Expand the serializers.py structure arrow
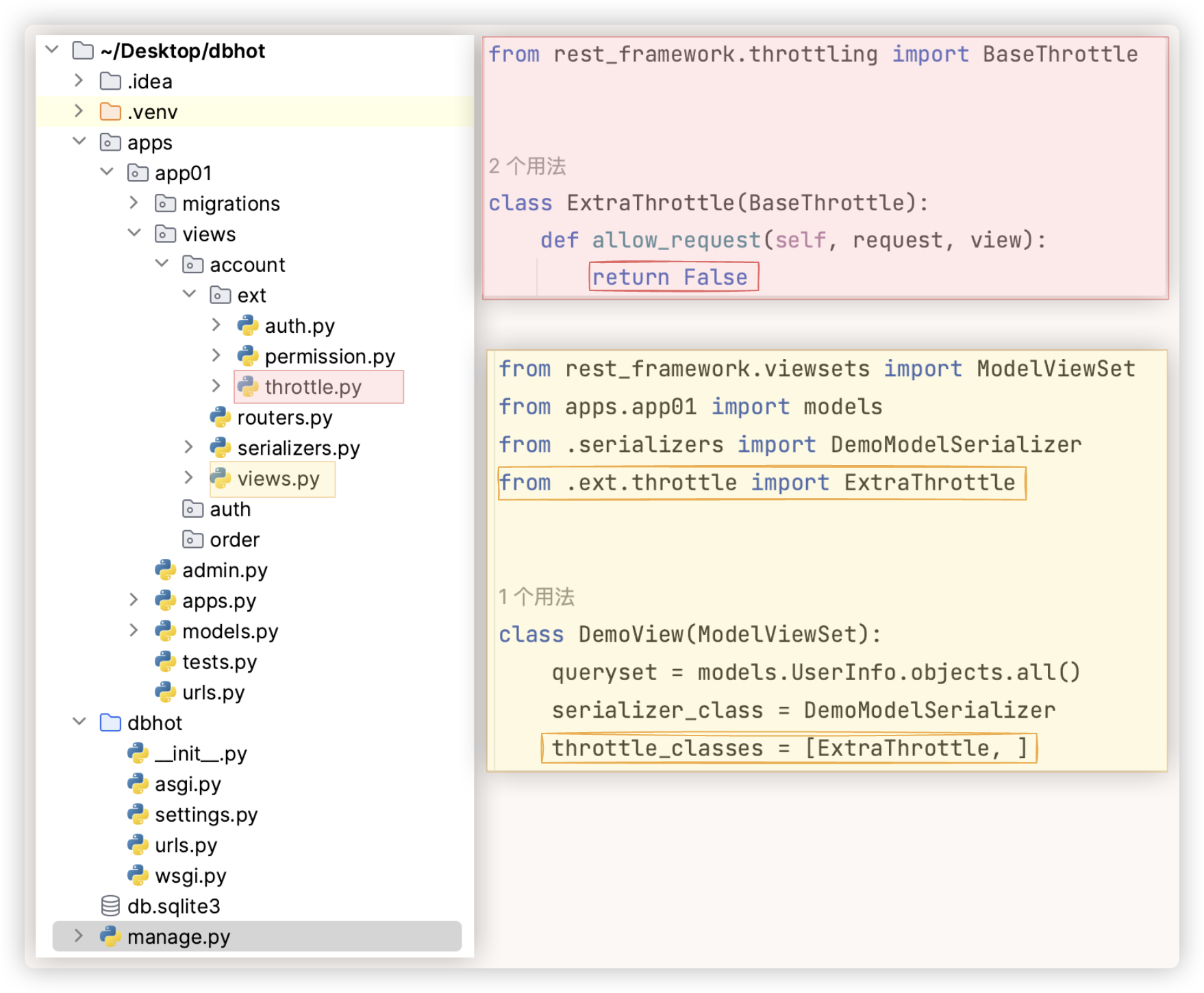 point(189,447)
